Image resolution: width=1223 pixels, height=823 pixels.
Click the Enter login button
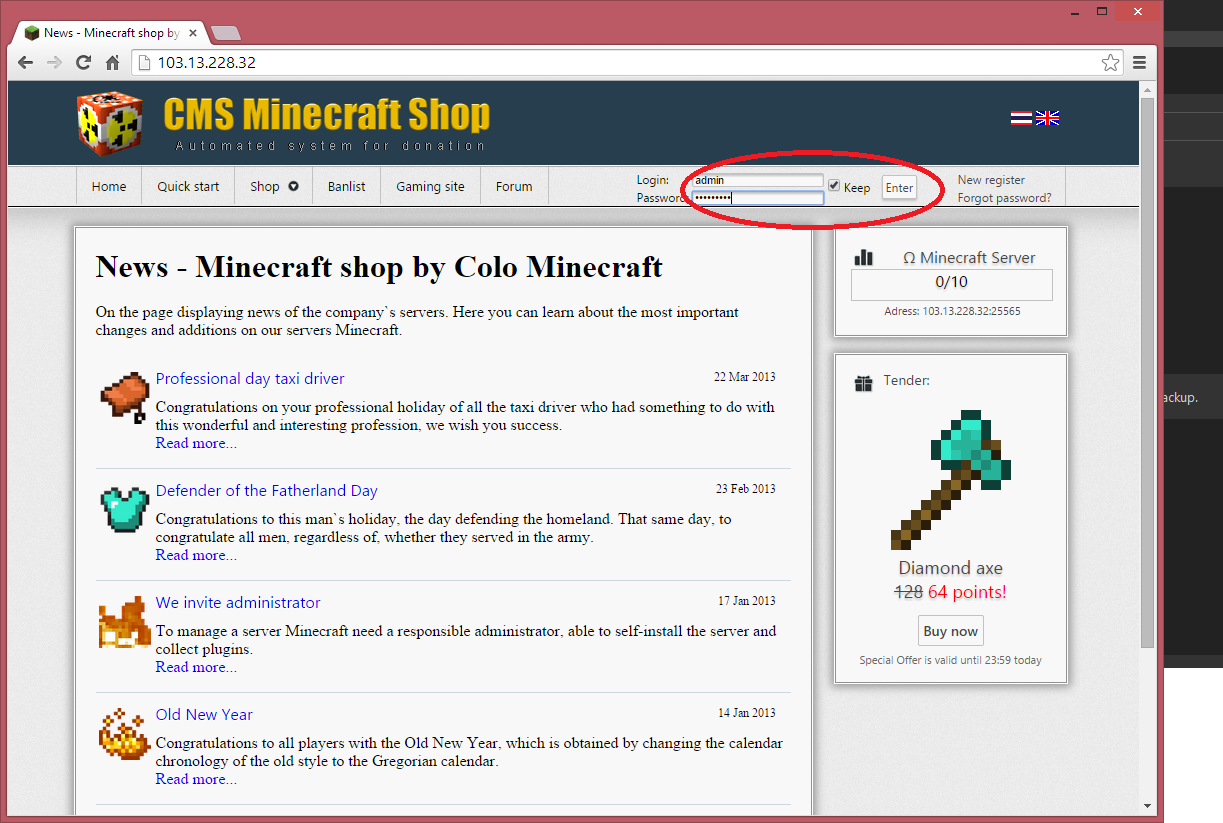coord(899,187)
